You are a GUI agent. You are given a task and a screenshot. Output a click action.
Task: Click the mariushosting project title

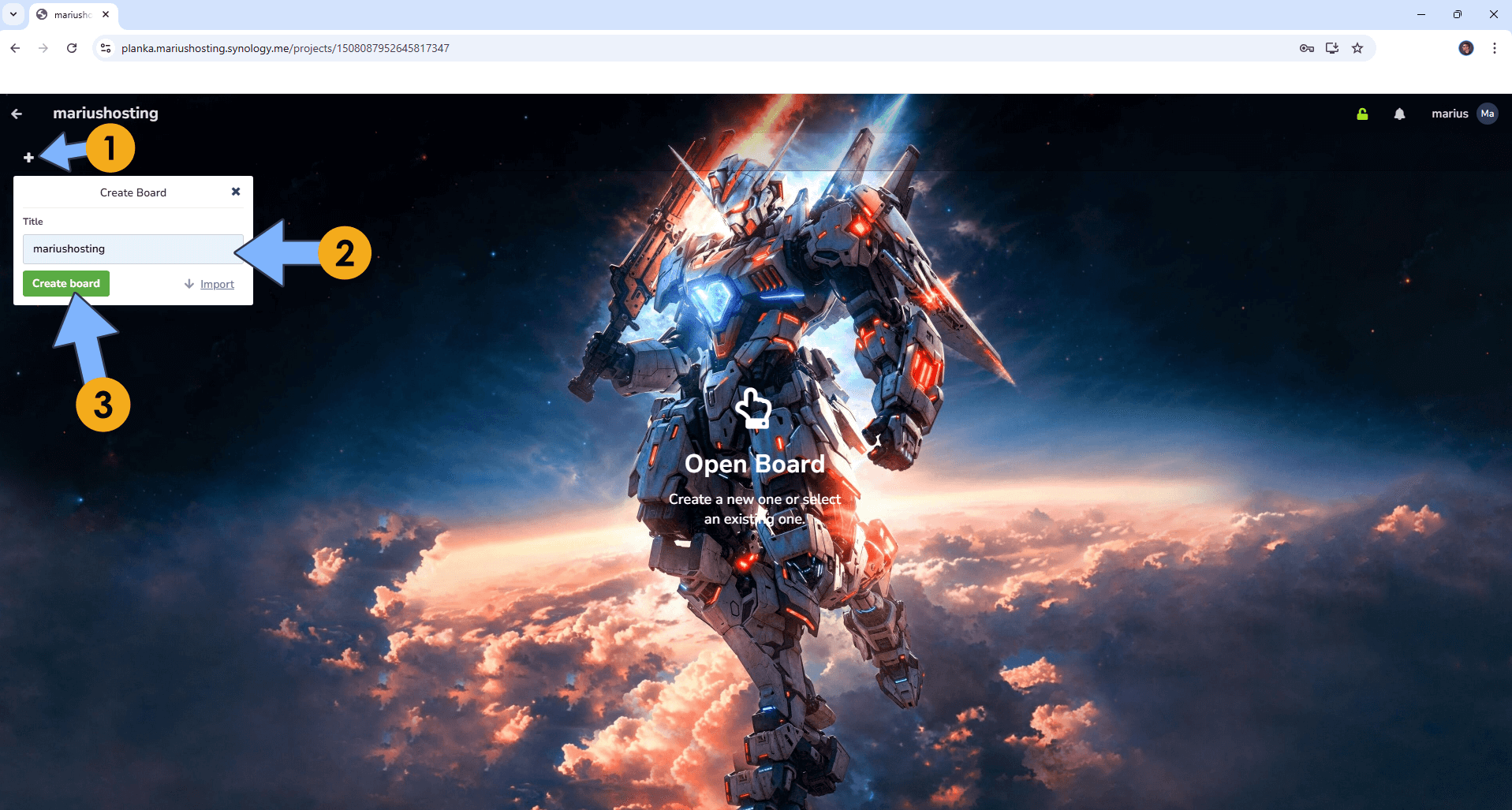pos(106,113)
